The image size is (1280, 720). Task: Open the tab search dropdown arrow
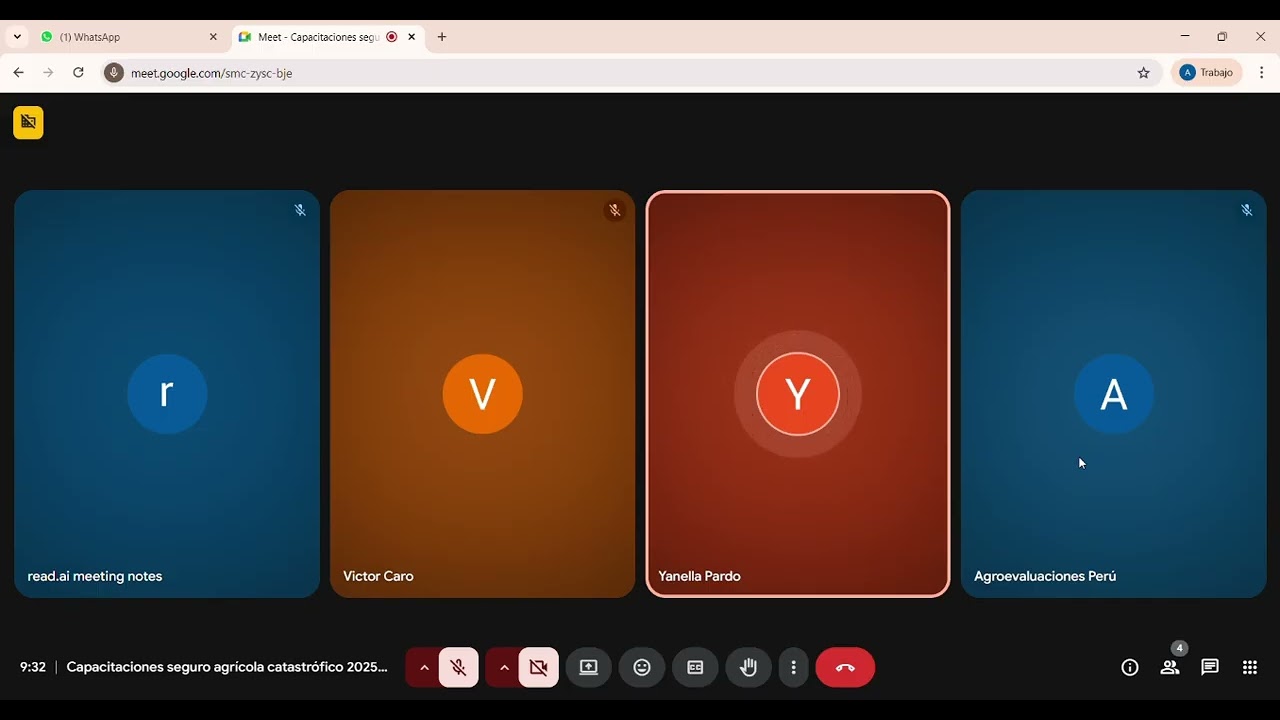pyautogui.click(x=17, y=37)
